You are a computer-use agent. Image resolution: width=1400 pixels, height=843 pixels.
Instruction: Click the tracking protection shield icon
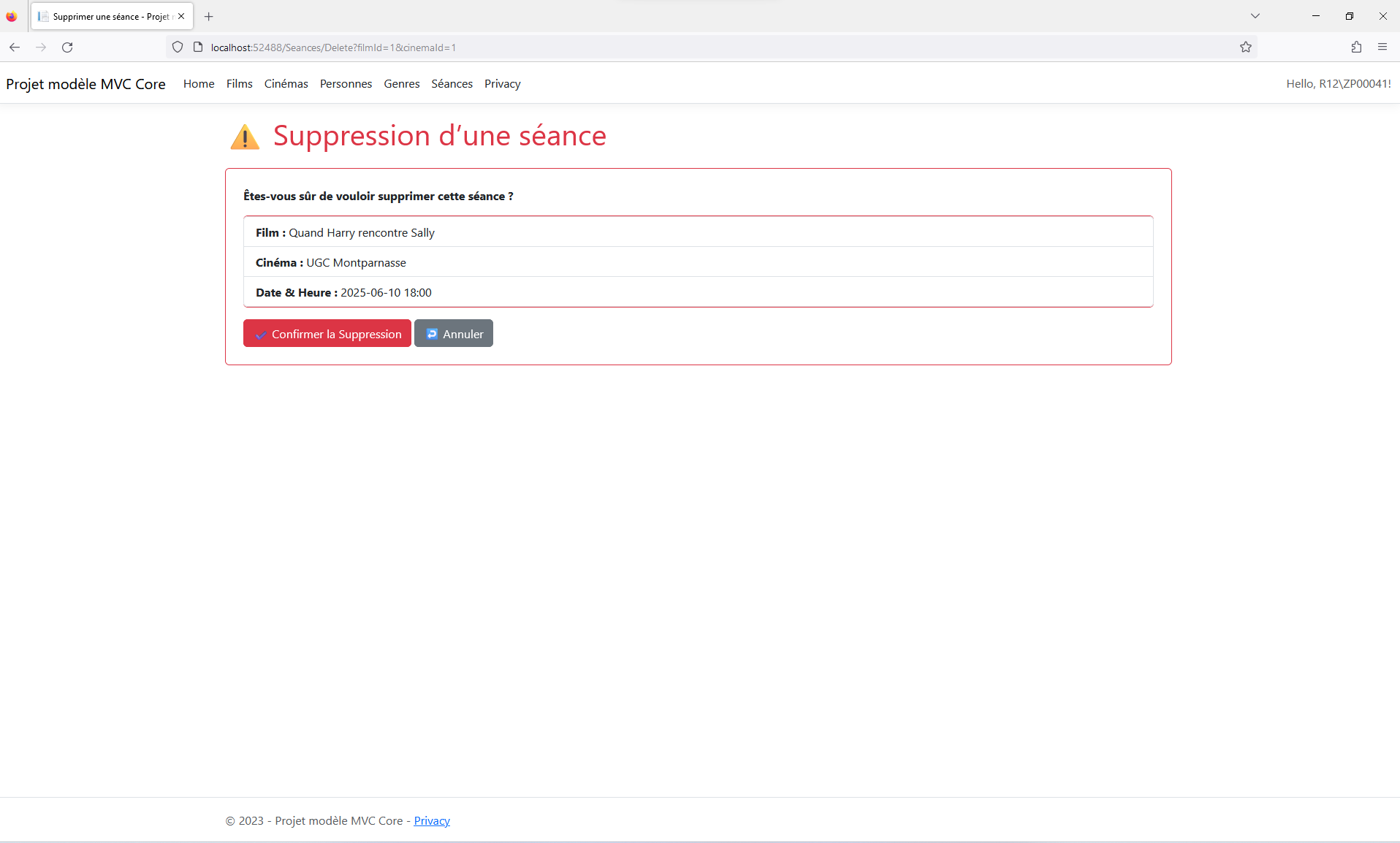click(x=178, y=47)
